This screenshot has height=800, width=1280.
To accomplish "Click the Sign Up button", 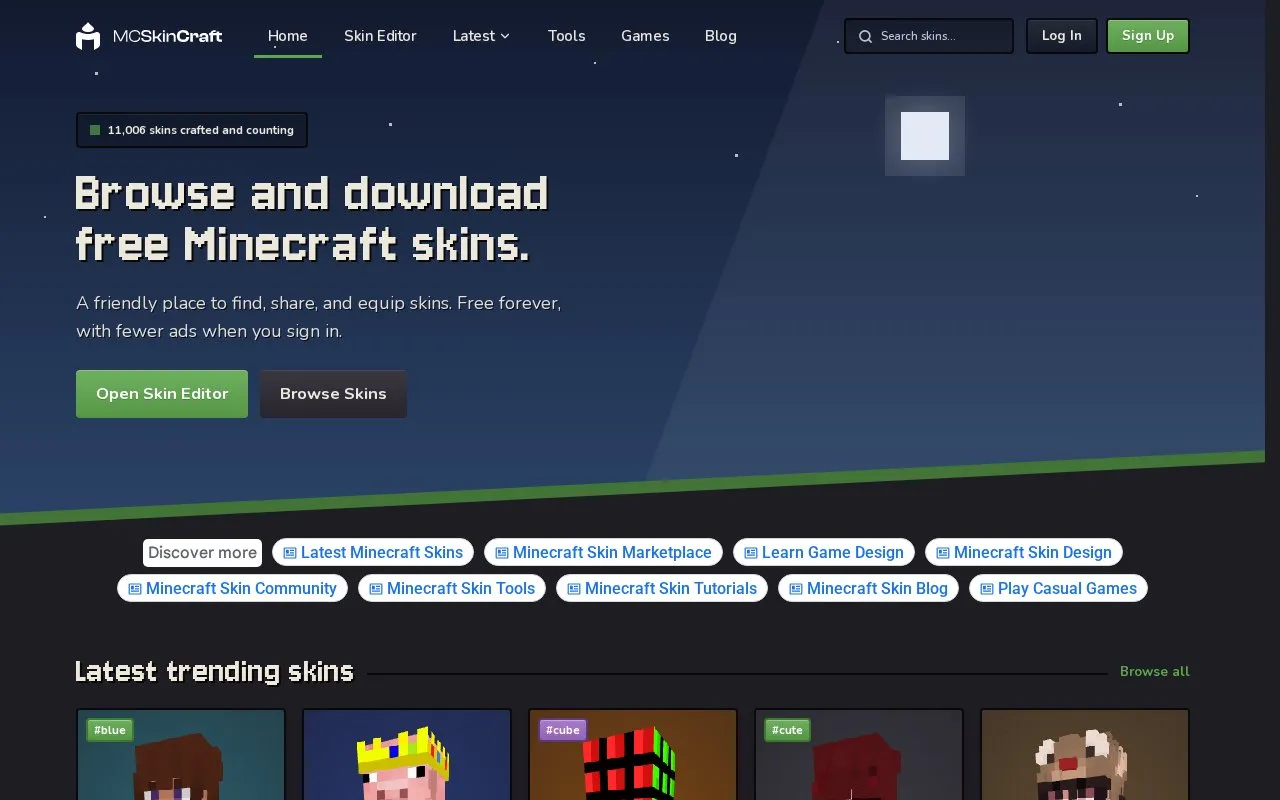I will pyautogui.click(x=1147, y=36).
